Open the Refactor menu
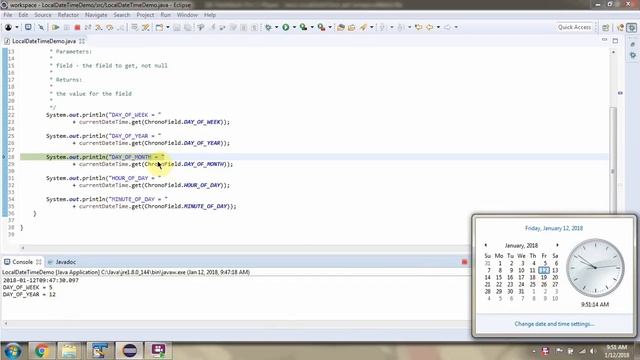The width and height of the screenshot is (640, 360). click(68, 15)
